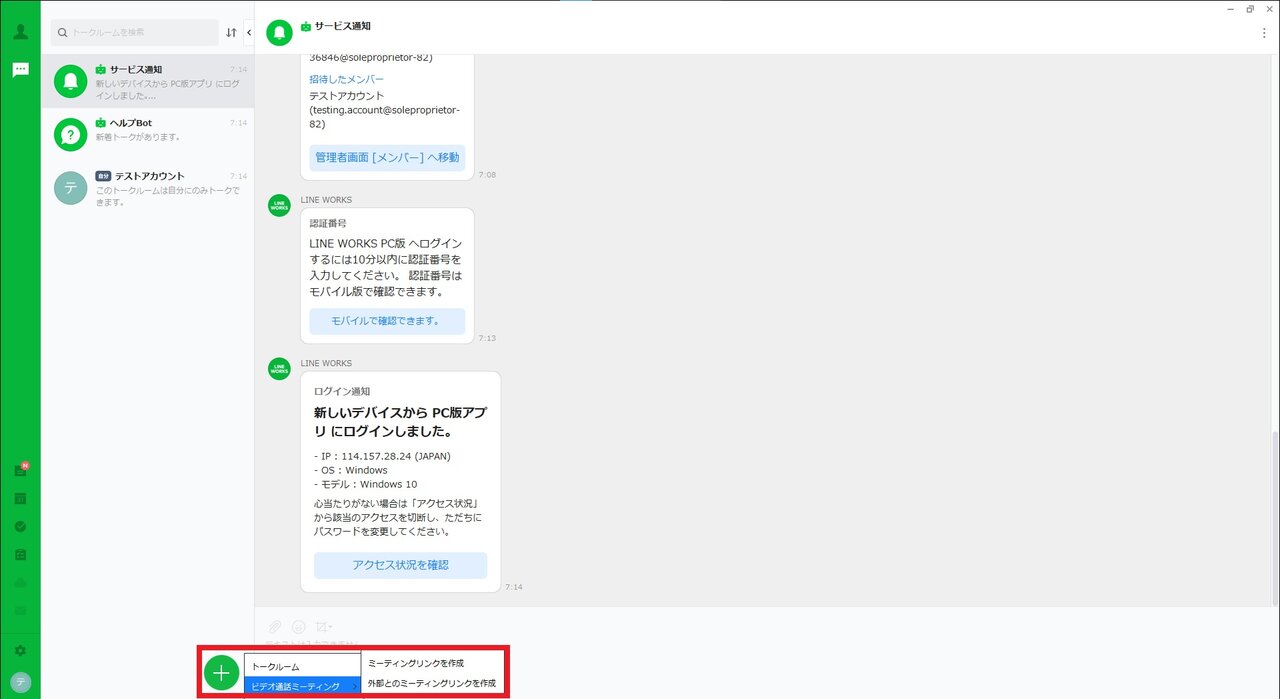The image size is (1280, 699).
Task: Open the drive cloud icon in the sidebar
Action: pos(20,582)
